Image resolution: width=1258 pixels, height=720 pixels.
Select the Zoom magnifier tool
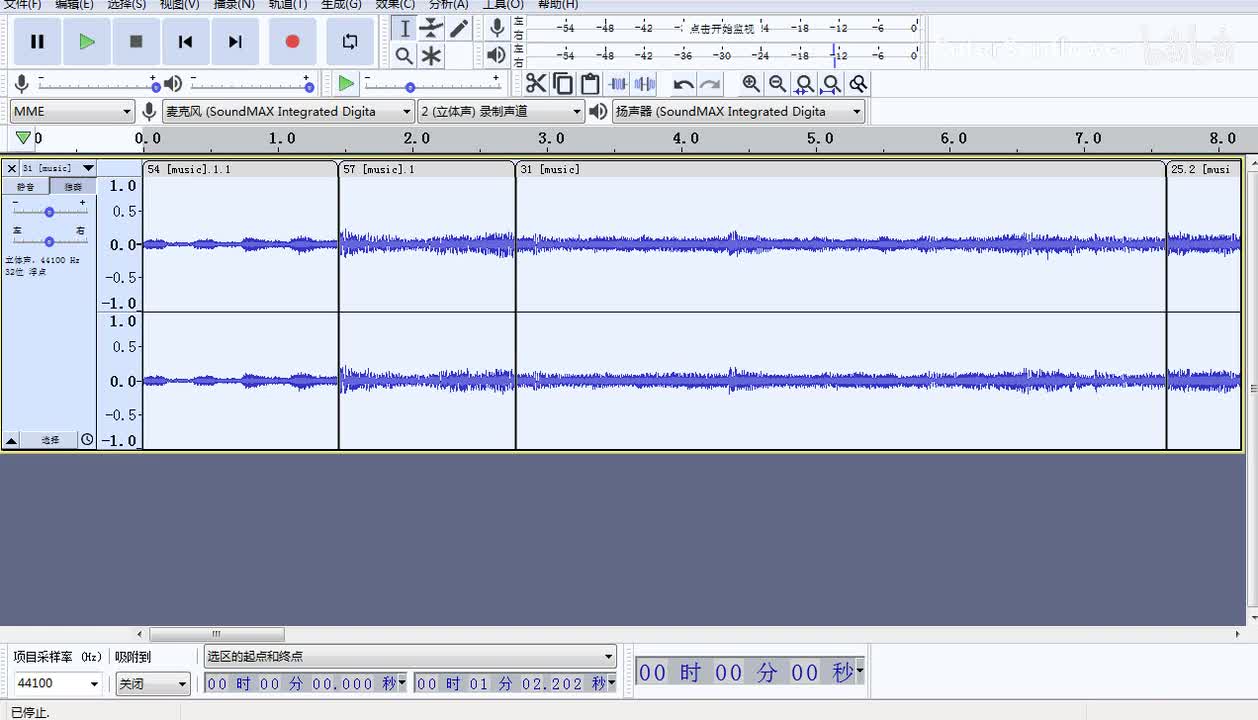[404, 56]
